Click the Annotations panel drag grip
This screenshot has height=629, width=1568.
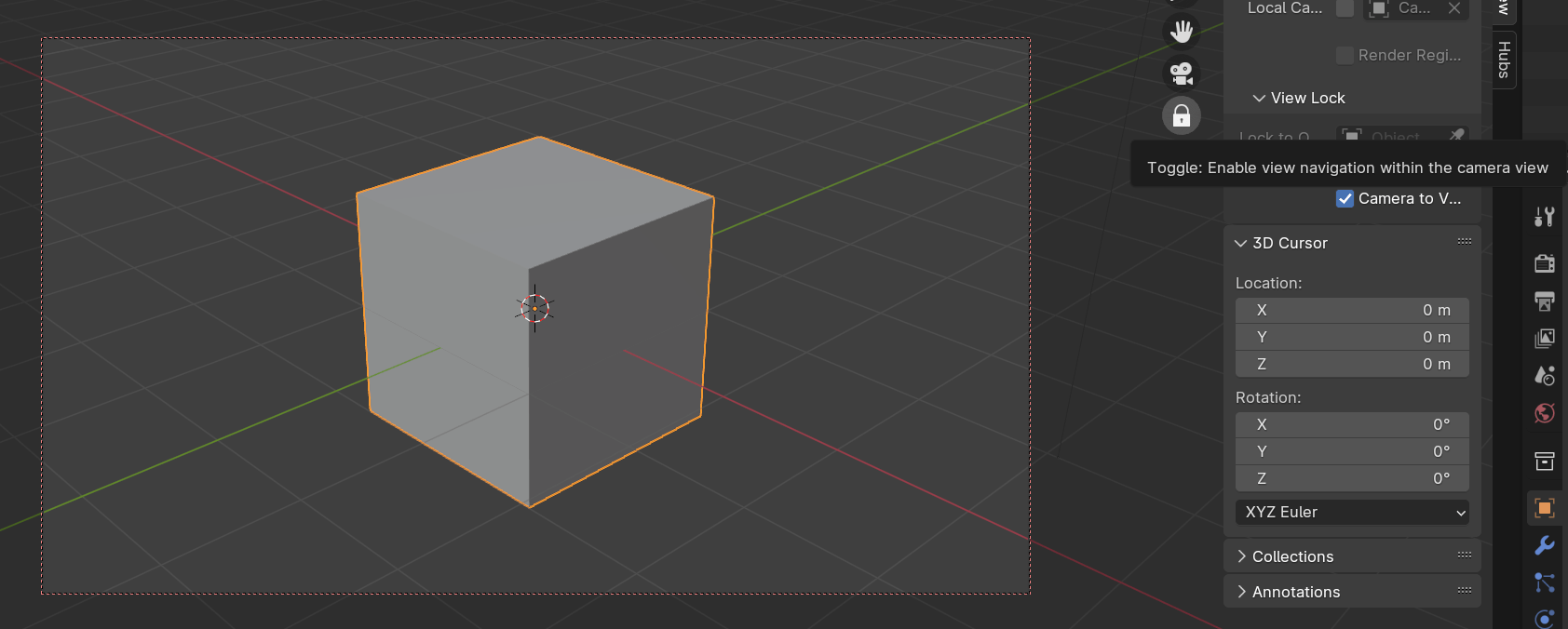click(1465, 591)
